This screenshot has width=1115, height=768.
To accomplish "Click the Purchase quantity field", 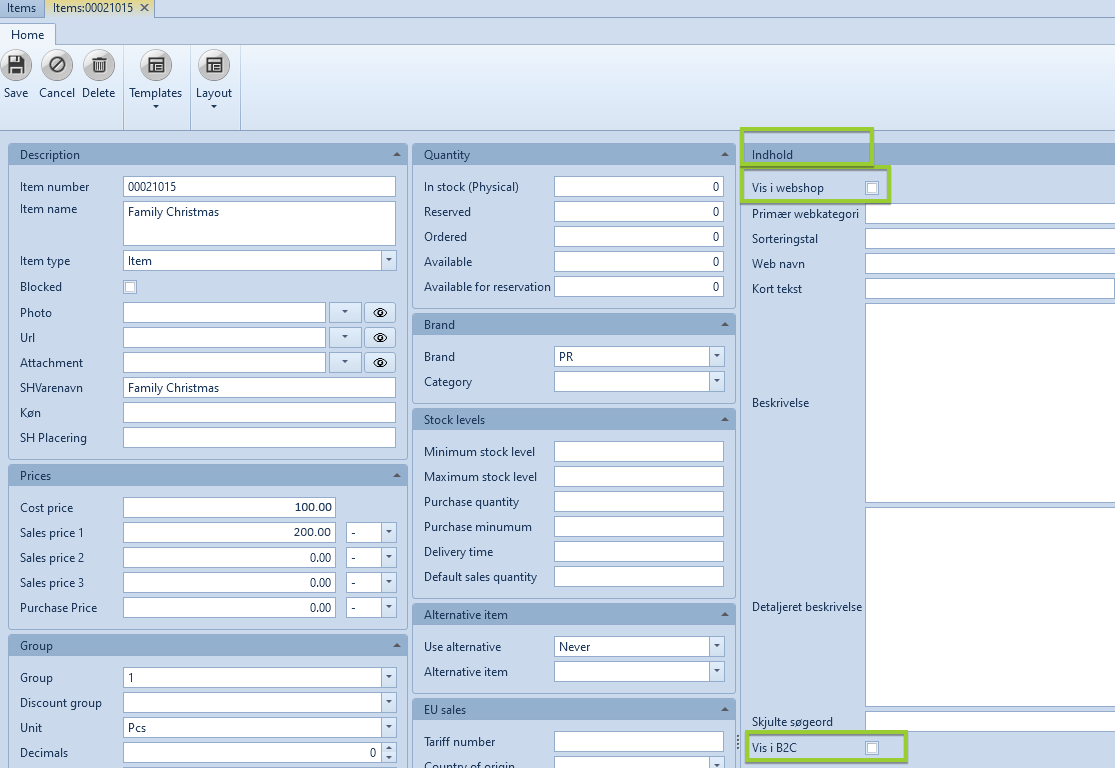I will (x=639, y=501).
